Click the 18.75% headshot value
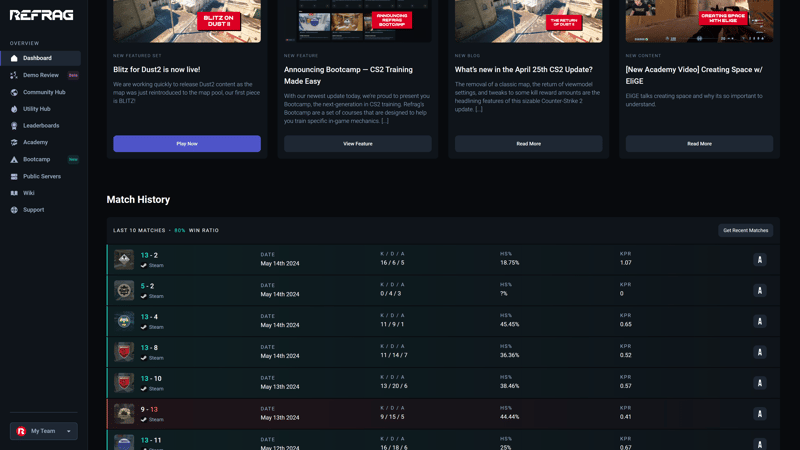800x450 pixels. click(510, 263)
